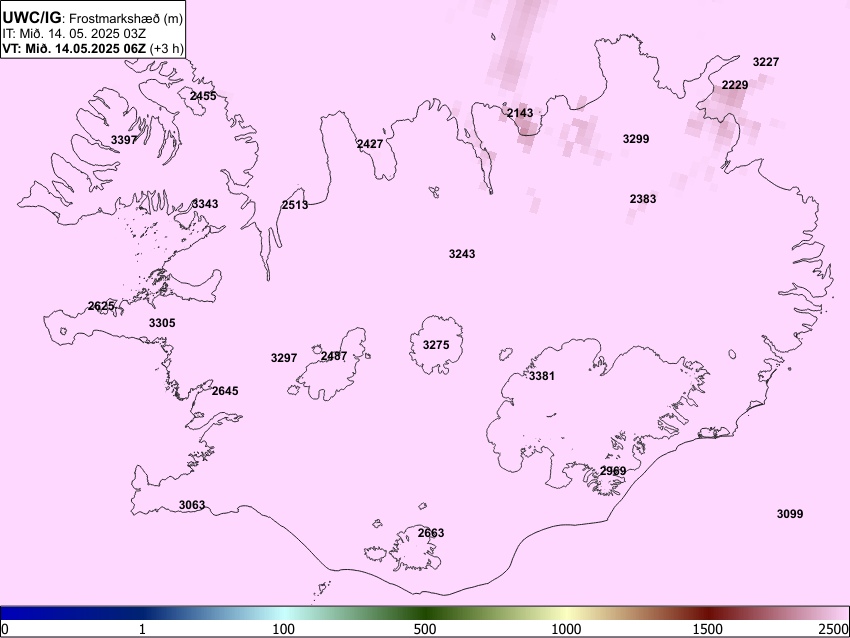Click the map value 3063
Image resolution: width=850 pixels, height=638 pixels.
192,505
